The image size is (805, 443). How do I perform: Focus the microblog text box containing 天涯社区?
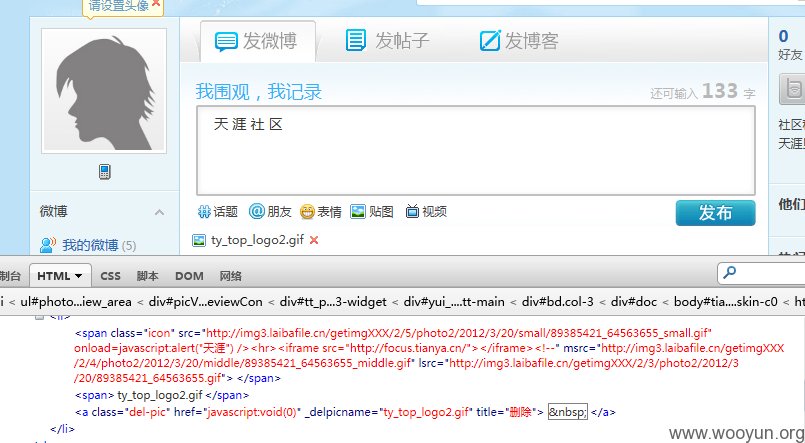476,150
